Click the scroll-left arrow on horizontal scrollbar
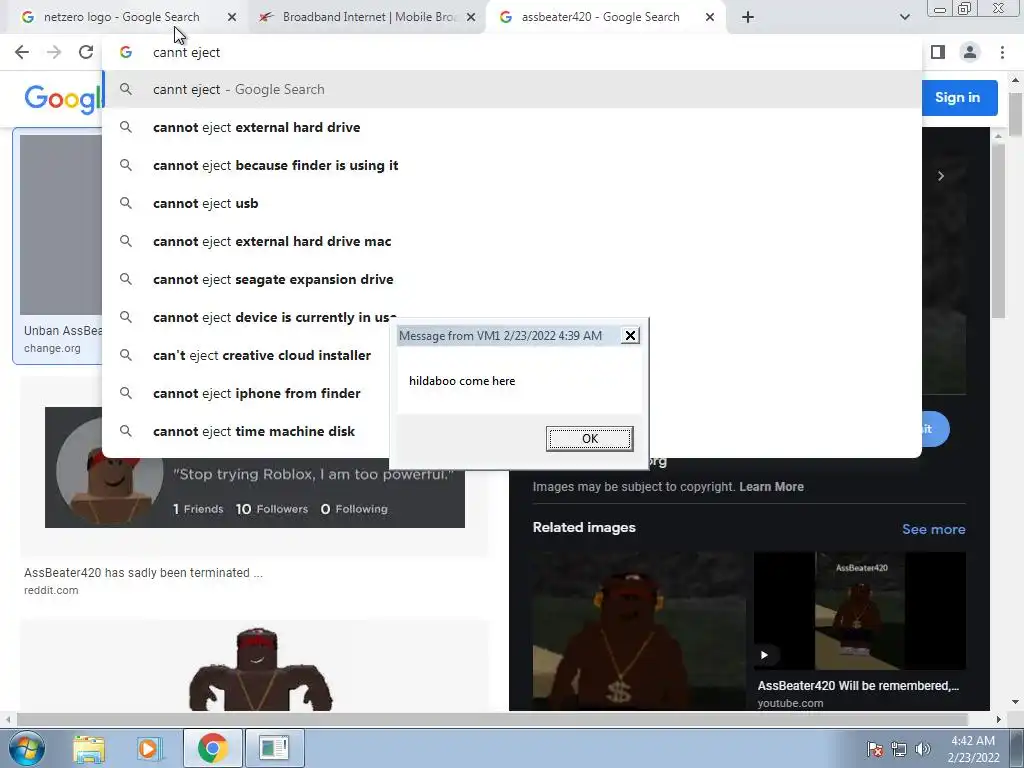 pyautogui.click(x=8, y=719)
